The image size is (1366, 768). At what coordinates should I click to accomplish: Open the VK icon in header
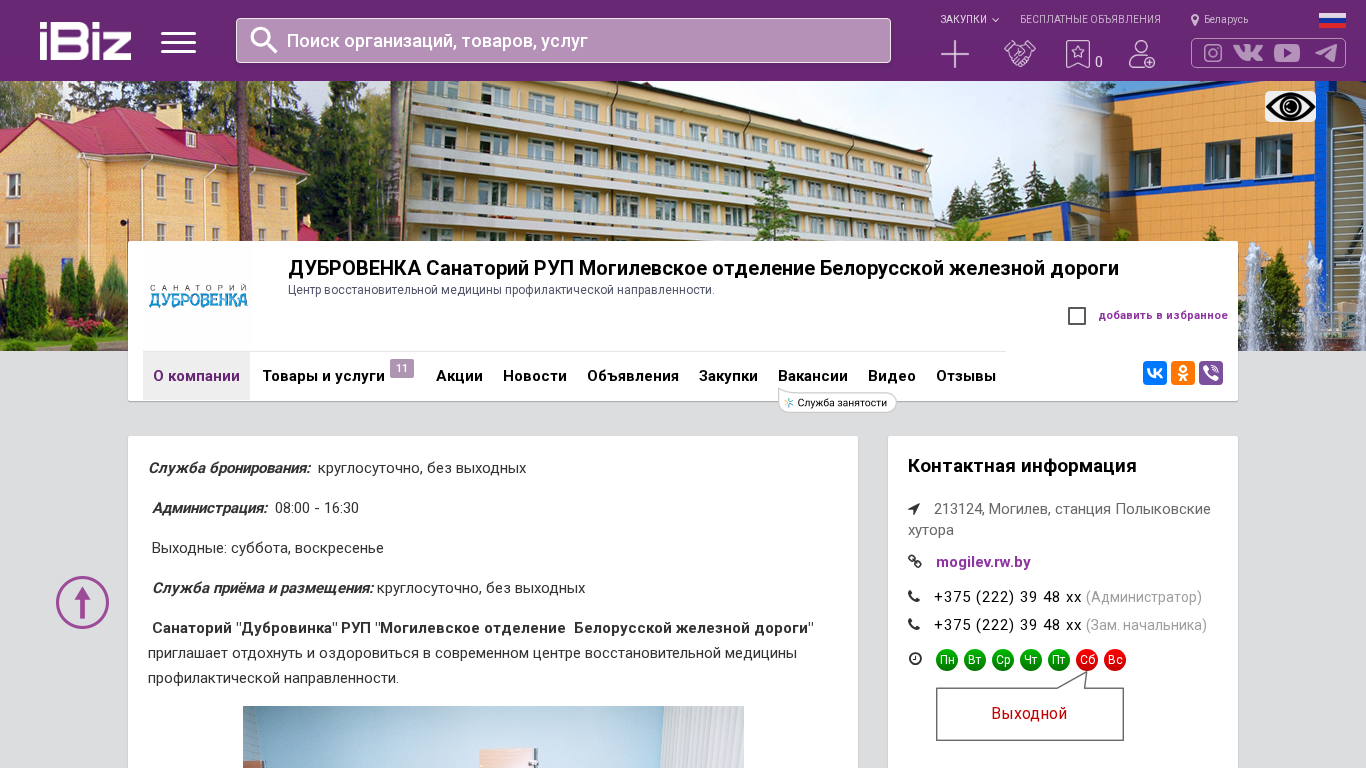click(1248, 53)
